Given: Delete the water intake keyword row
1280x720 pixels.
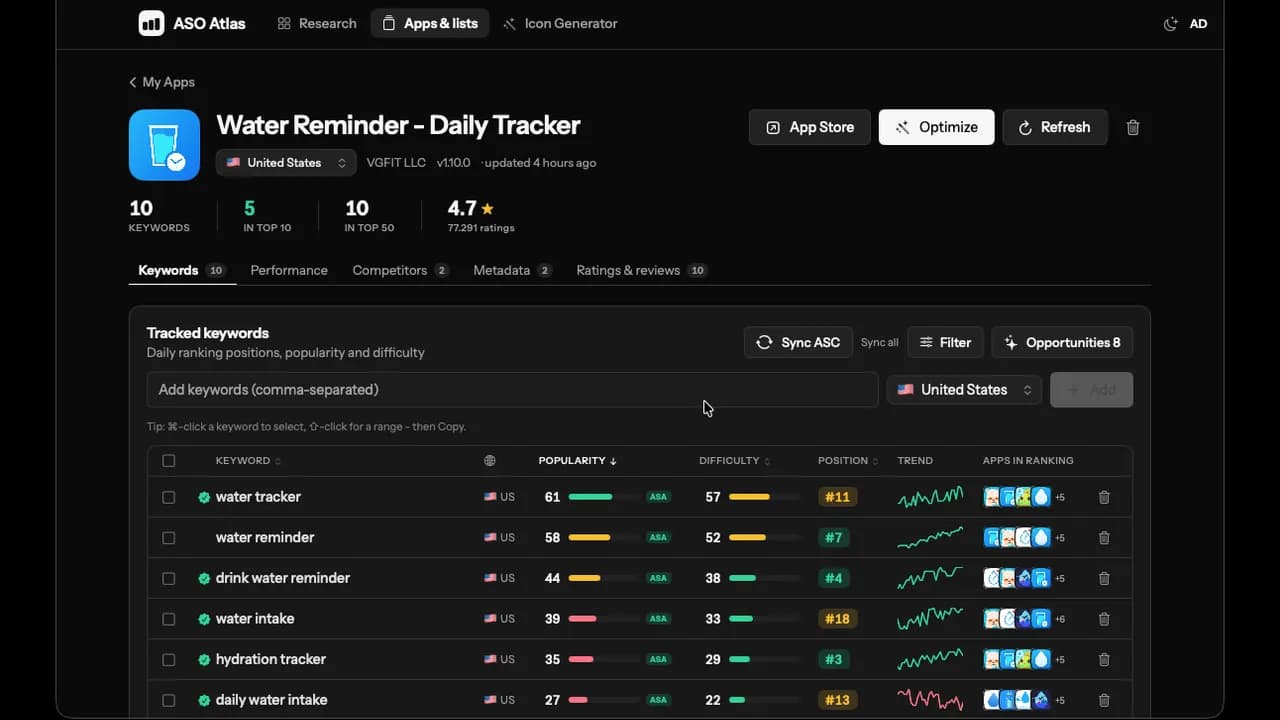Looking at the screenshot, I should pyautogui.click(x=1104, y=619).
